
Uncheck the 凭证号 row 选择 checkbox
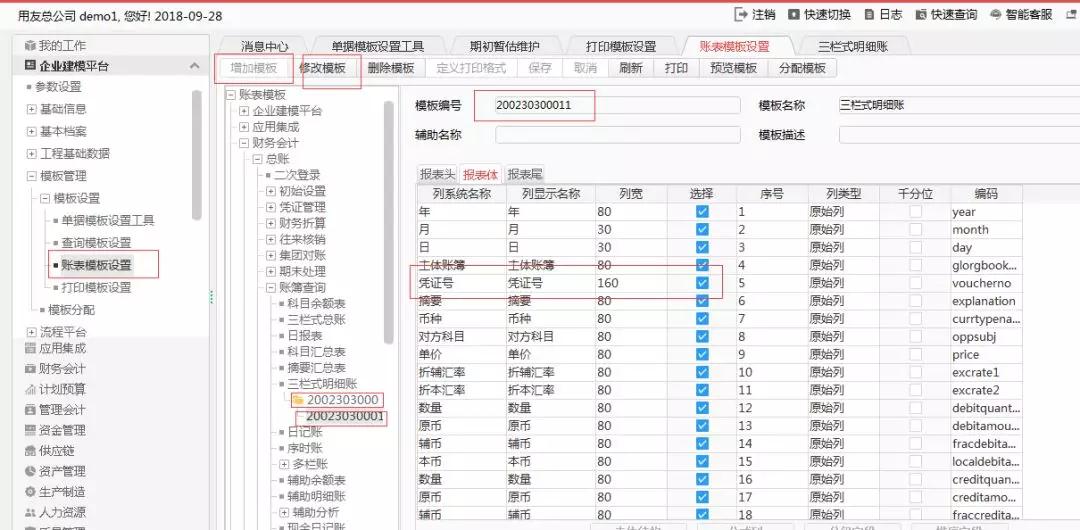(x=702, y=284)
